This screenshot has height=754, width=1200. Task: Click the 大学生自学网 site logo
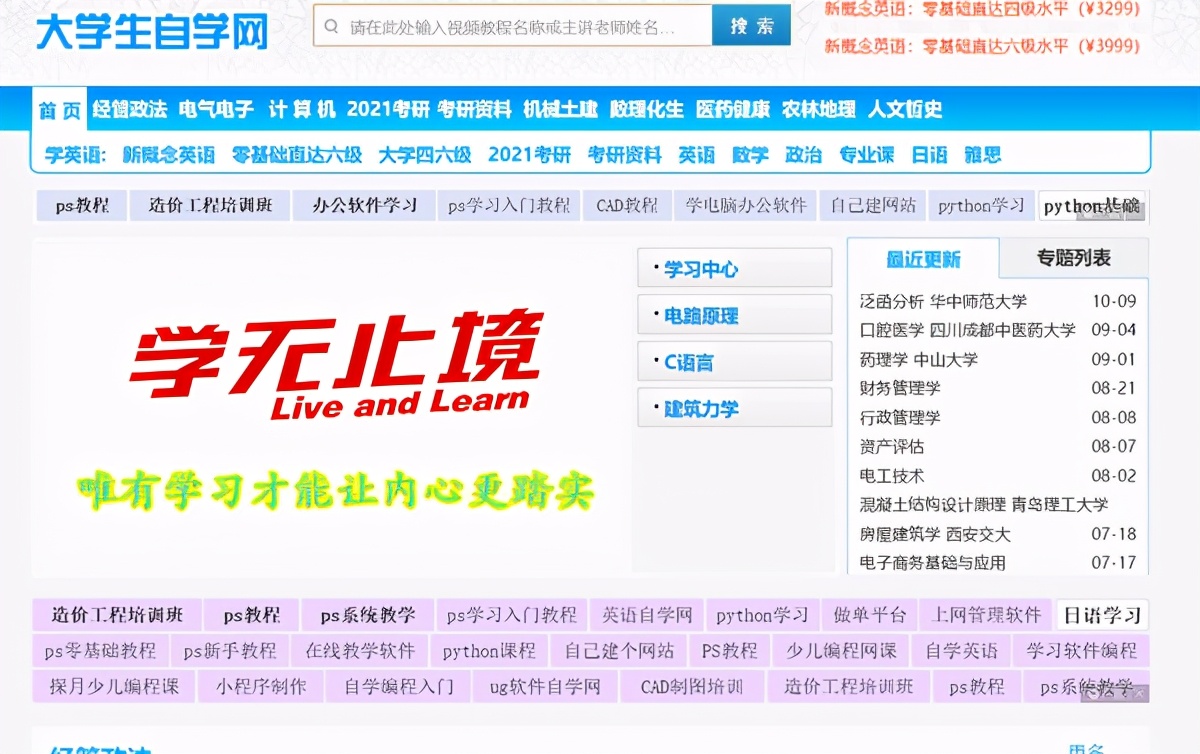(x=152, y=31)
